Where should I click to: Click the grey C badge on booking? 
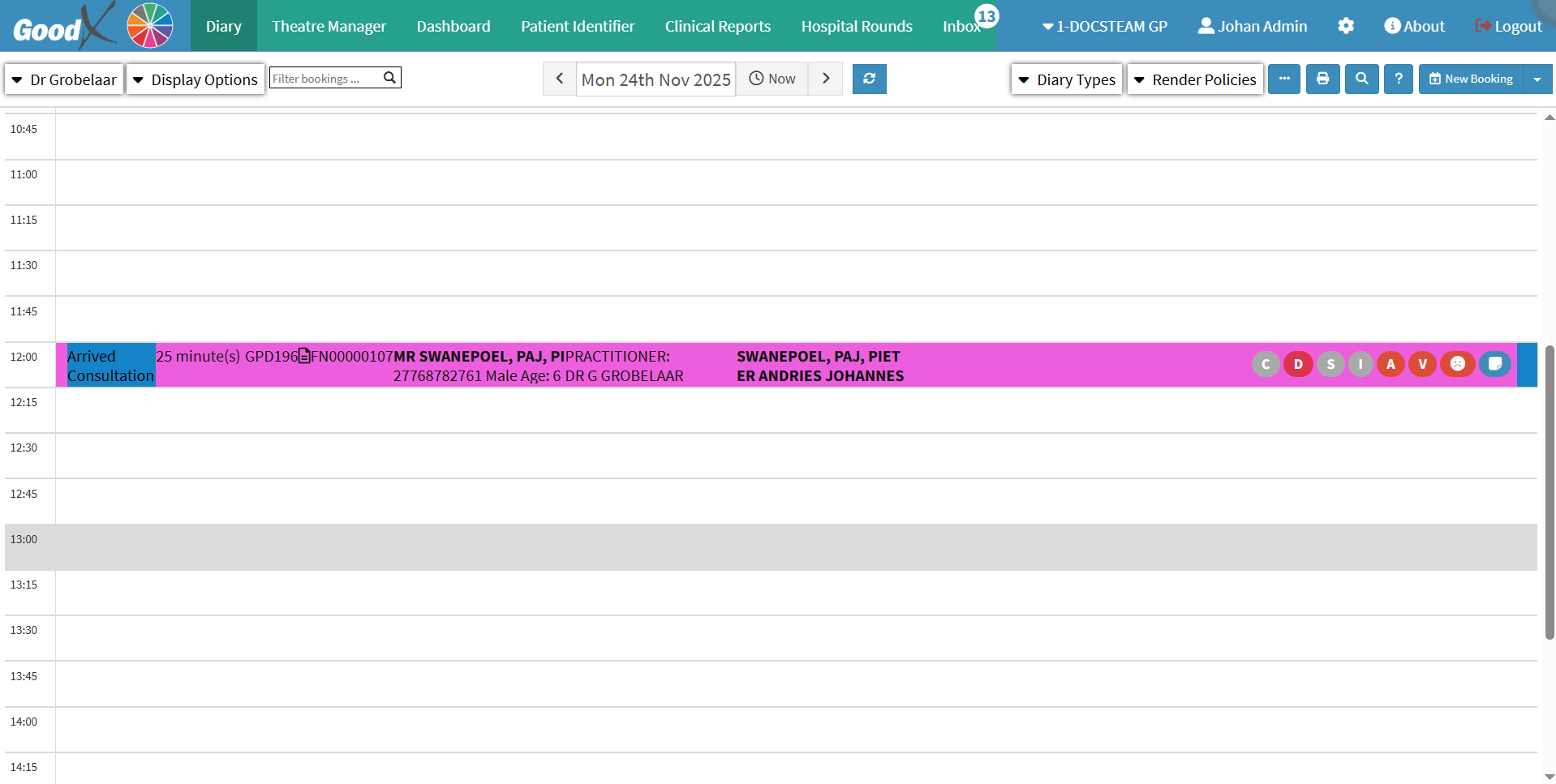[1266, 364]
